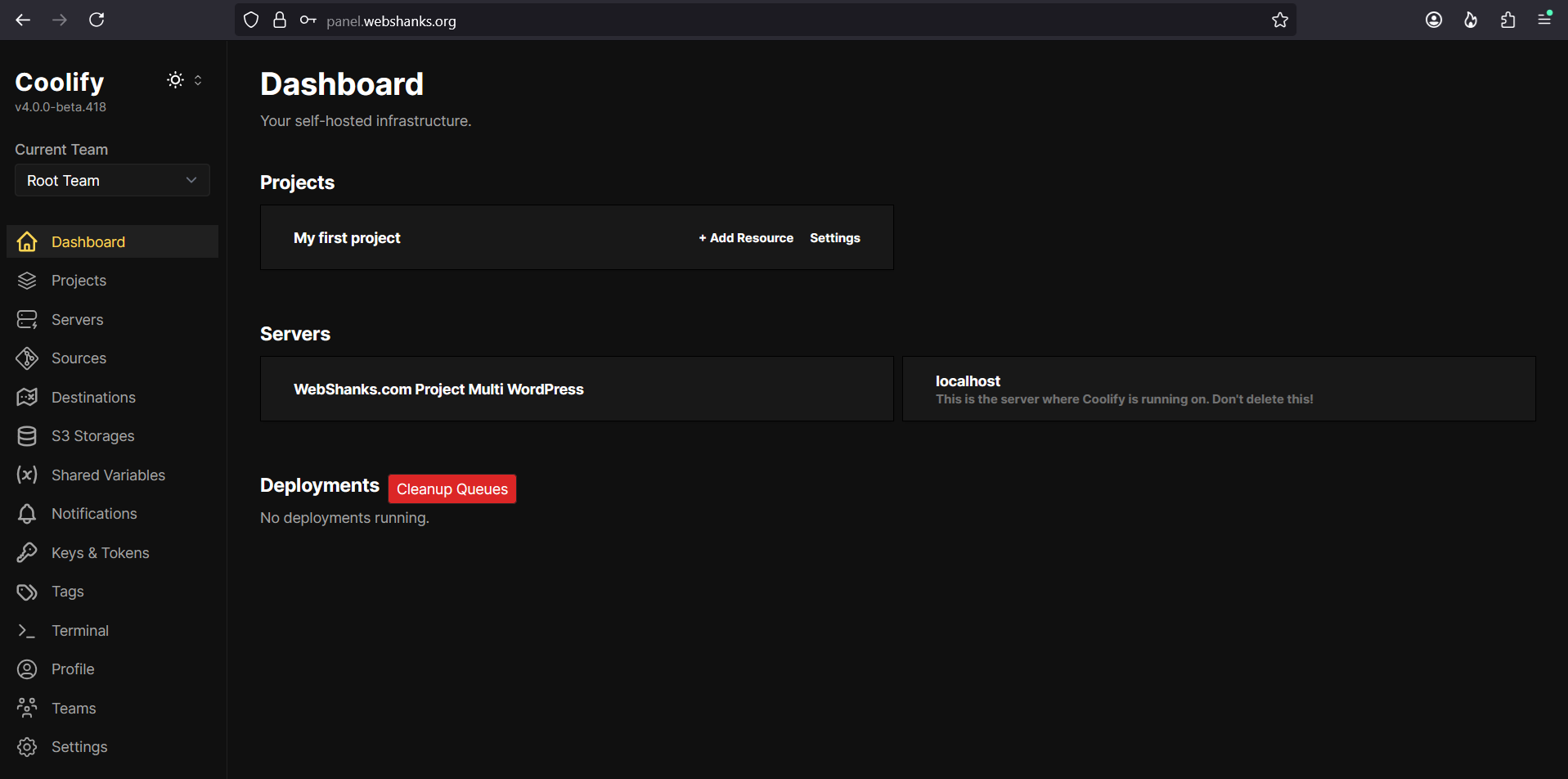Click the Projects layers icon

pyautogui.click(x=27, y=281)
